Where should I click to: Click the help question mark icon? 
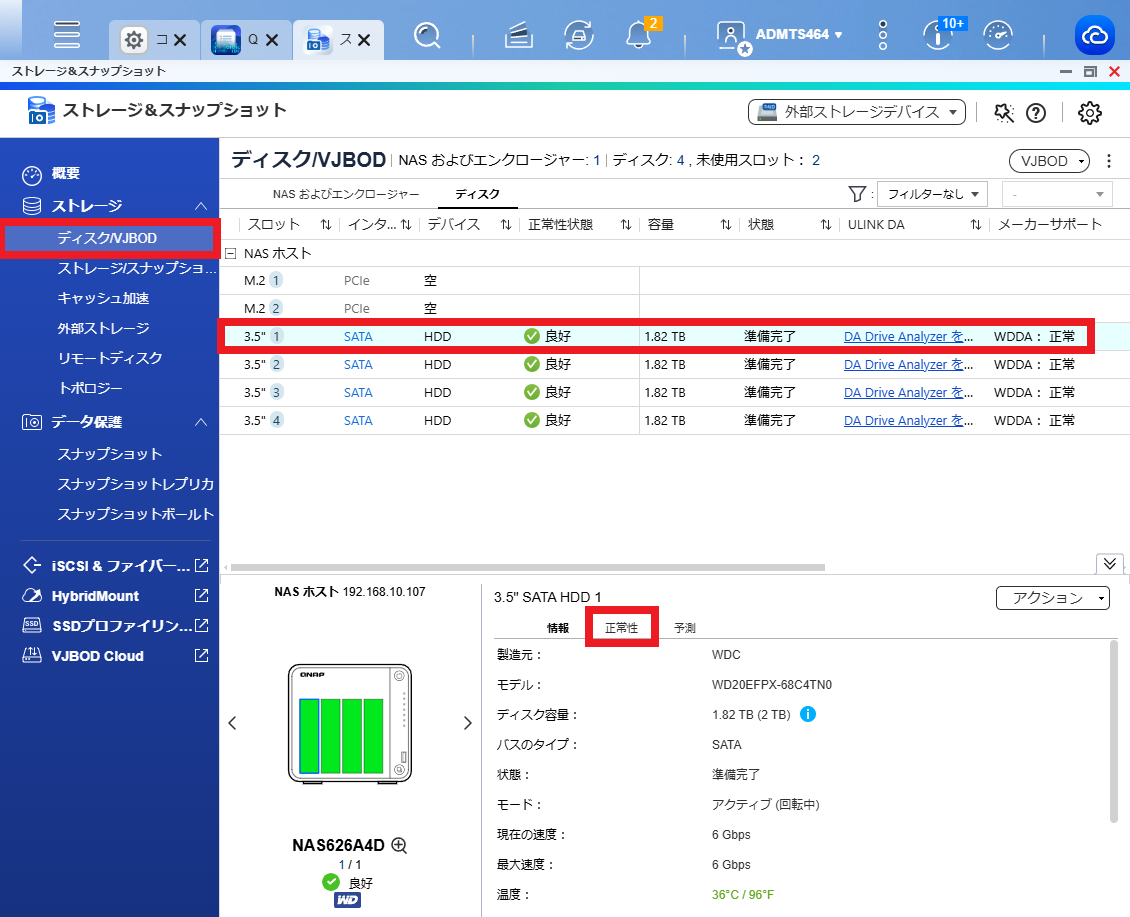point(1036,113)
